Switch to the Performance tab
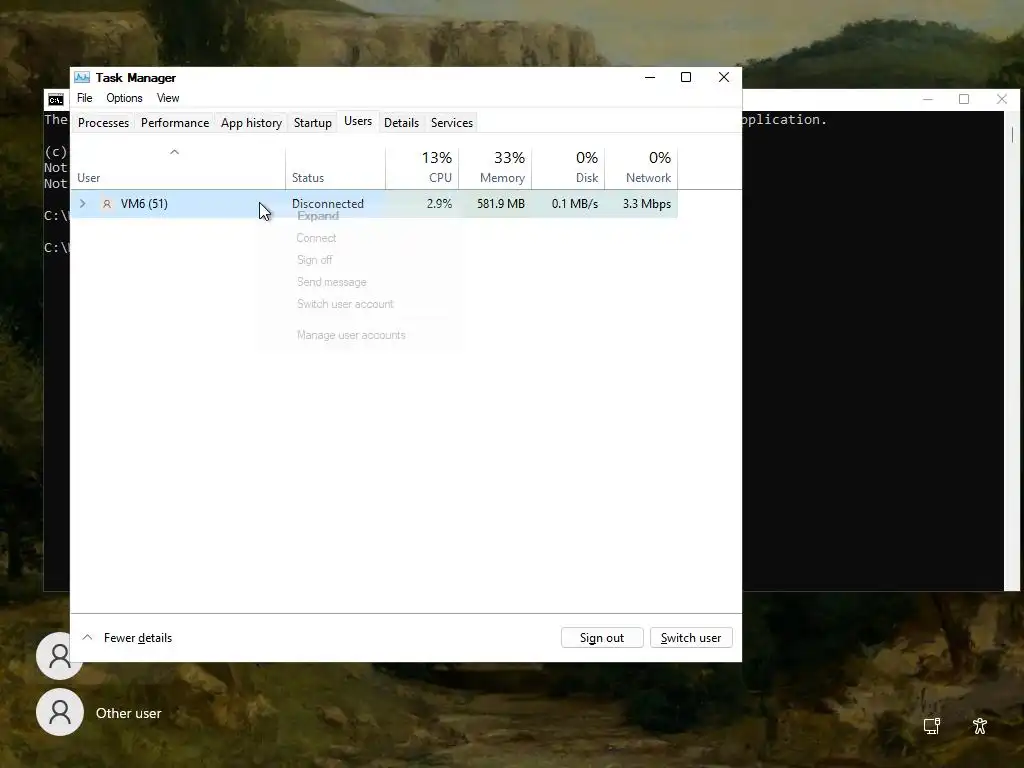The height and width of the screenshot is (768, 1024). pyautogui.click(x=175, y=123)
